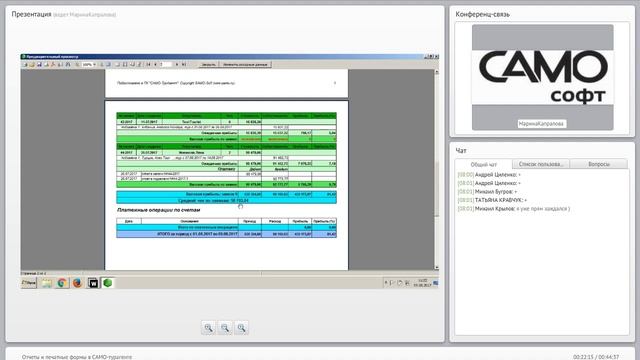Click the playback time counter at bottom right
Viewport: 640px width, 360px height.
tap(596, 357)
